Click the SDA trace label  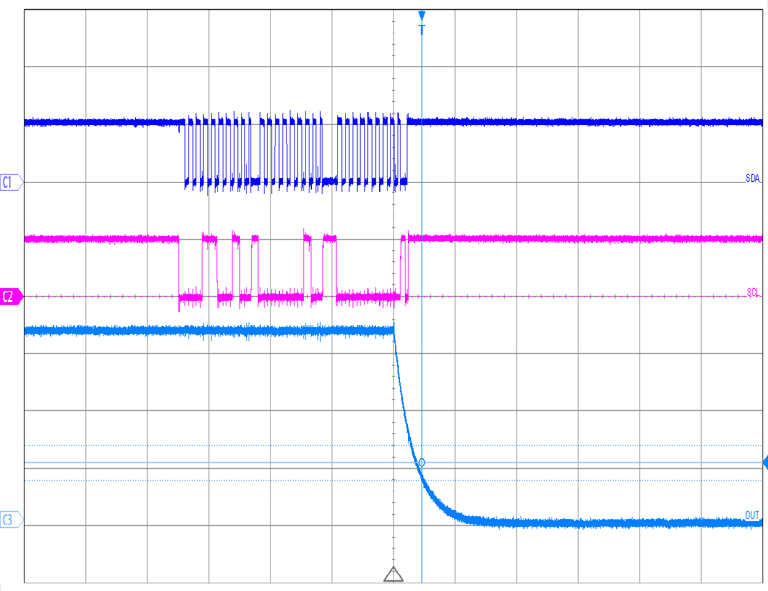(x=752, y=178)
